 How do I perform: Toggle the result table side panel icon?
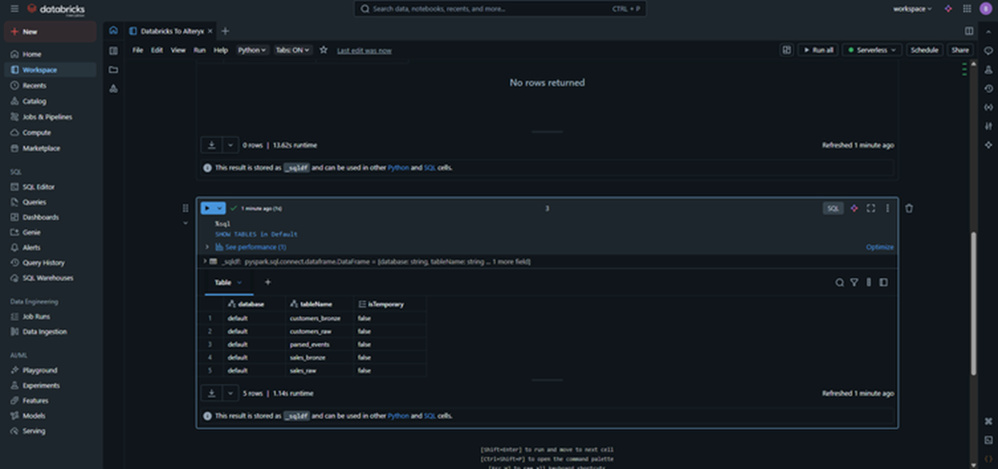click(883, 283)
